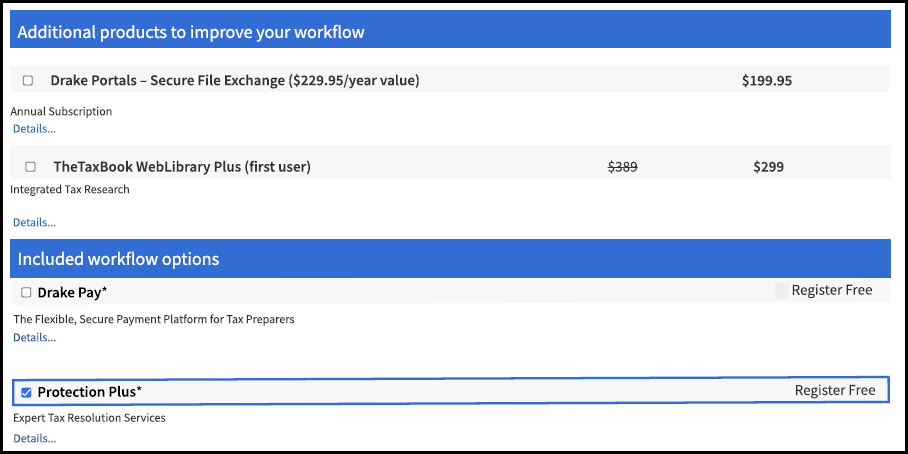Viewport: 908px width, 454px height.
Task: Select the Drake Pay label text
Action: (72, 293)
